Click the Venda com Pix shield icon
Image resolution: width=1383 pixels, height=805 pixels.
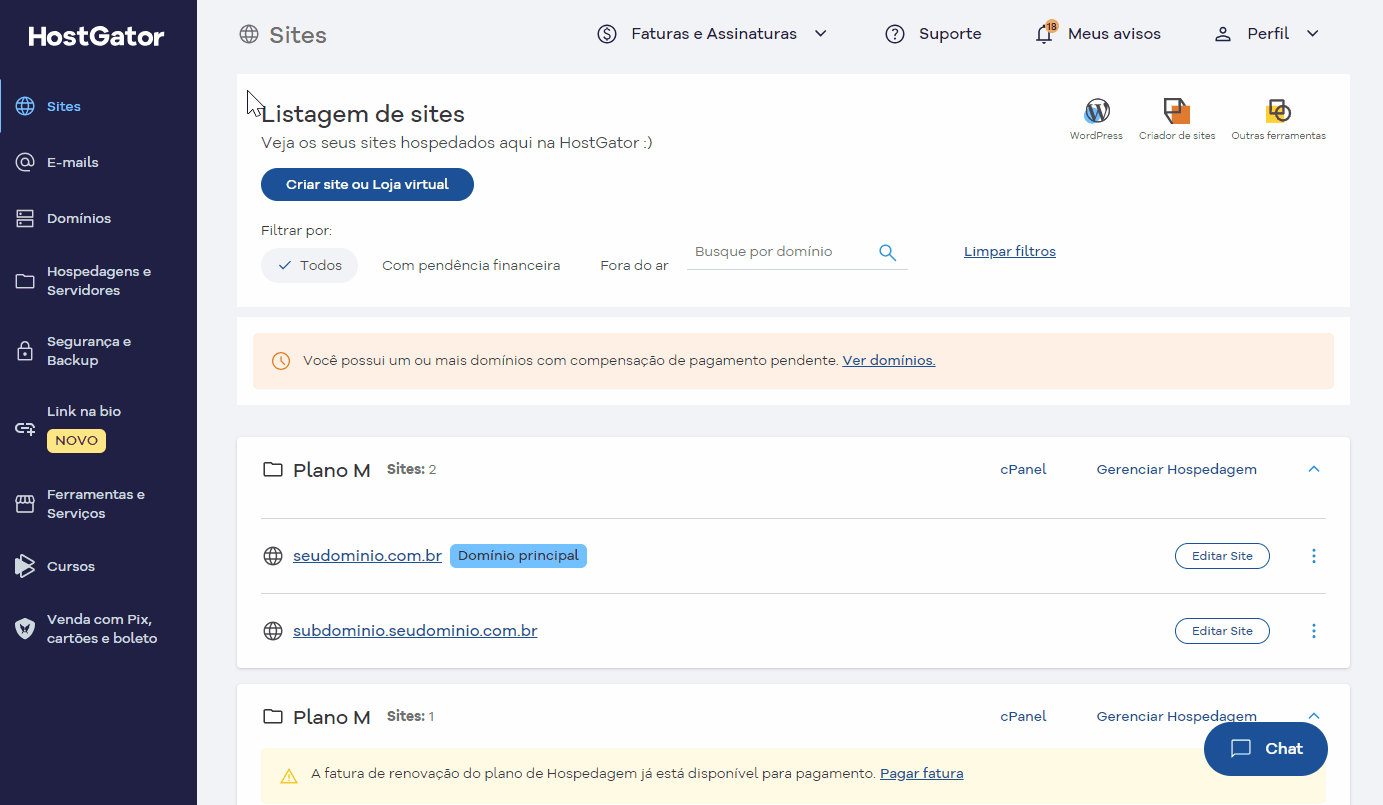point(25,628)
